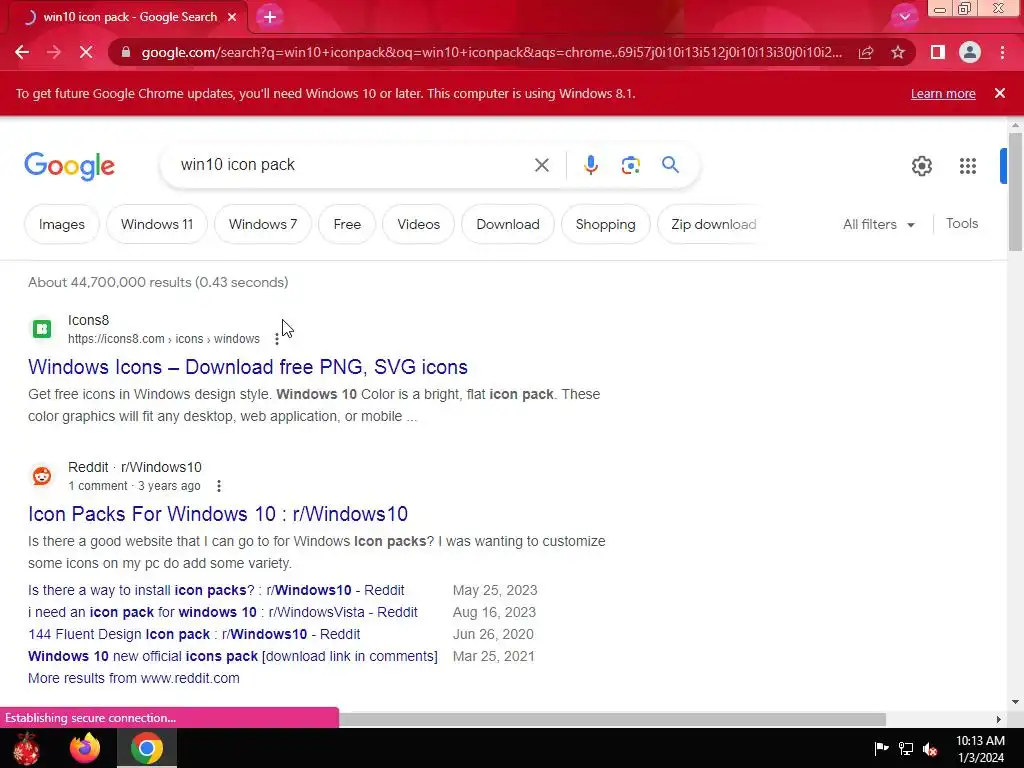
Task: Select the Free filter chip
Action: tap(347, 224)
